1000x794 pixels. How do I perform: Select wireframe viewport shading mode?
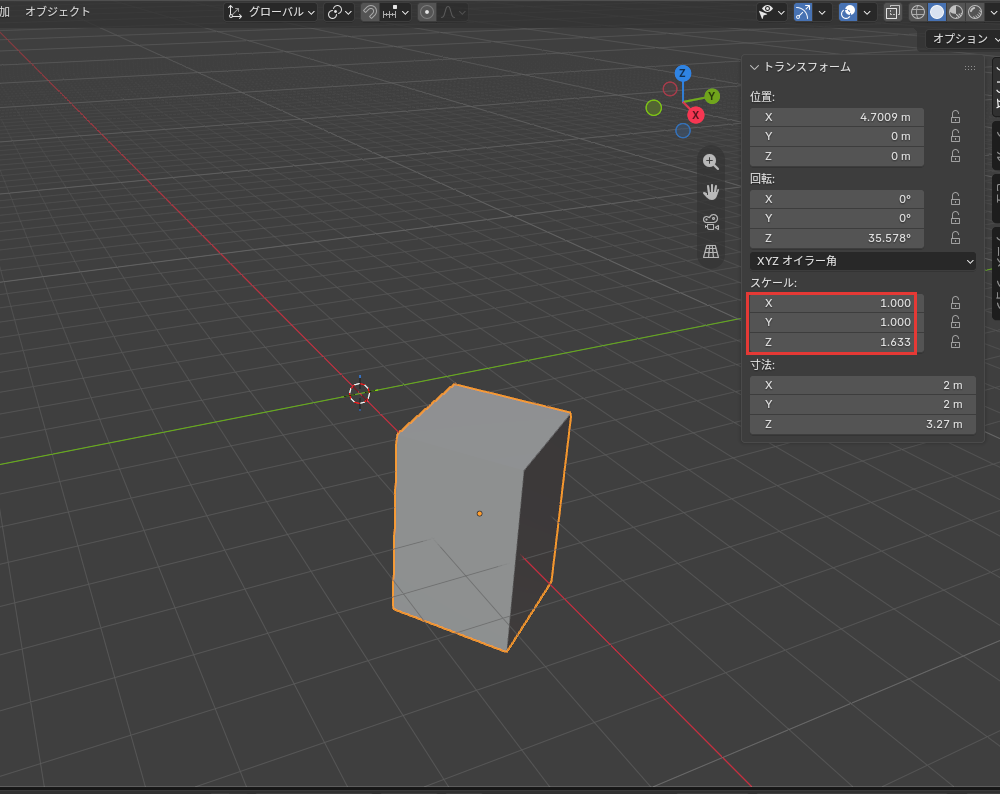(917, 12)
